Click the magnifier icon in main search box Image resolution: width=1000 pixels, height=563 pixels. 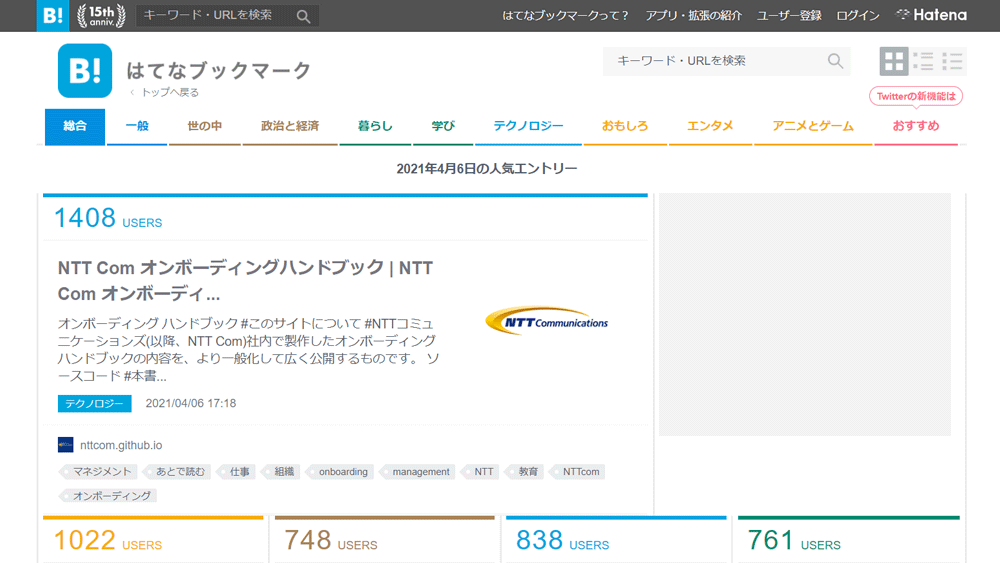click(835, 61)
